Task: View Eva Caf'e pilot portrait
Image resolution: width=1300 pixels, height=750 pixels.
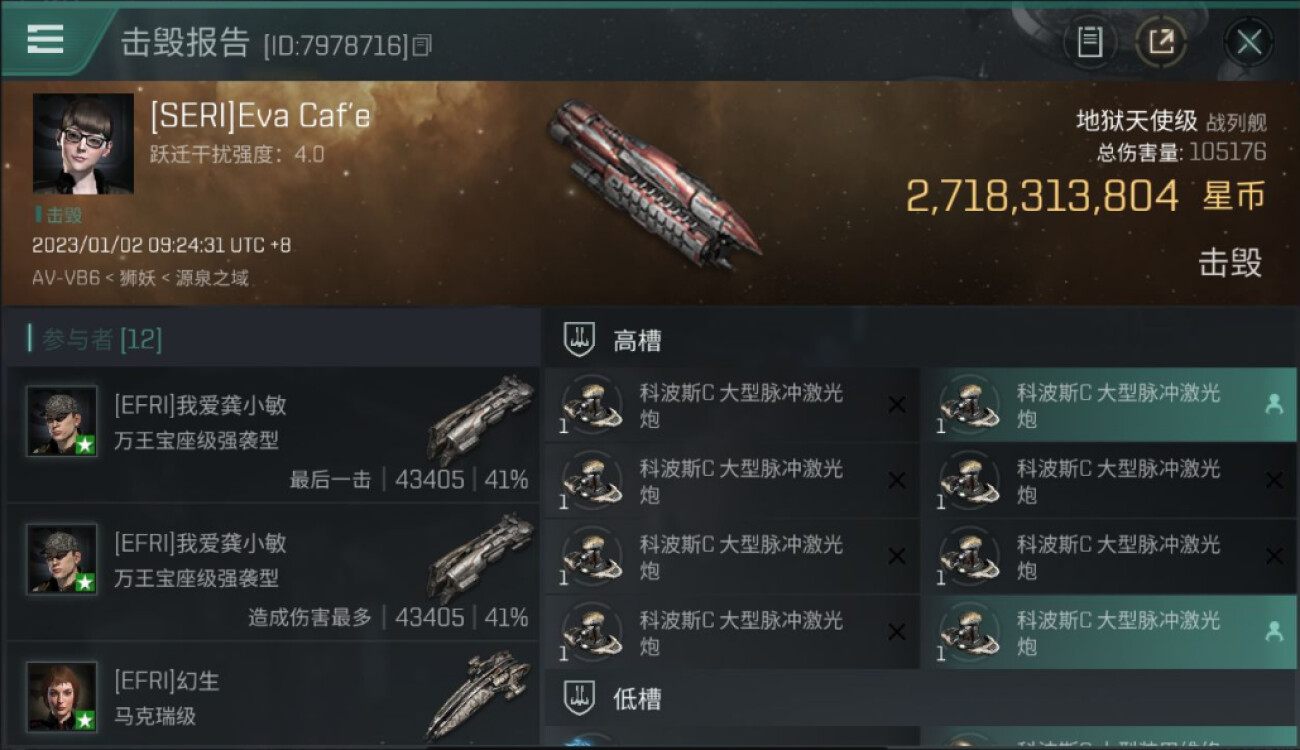Action: (83, 144)
